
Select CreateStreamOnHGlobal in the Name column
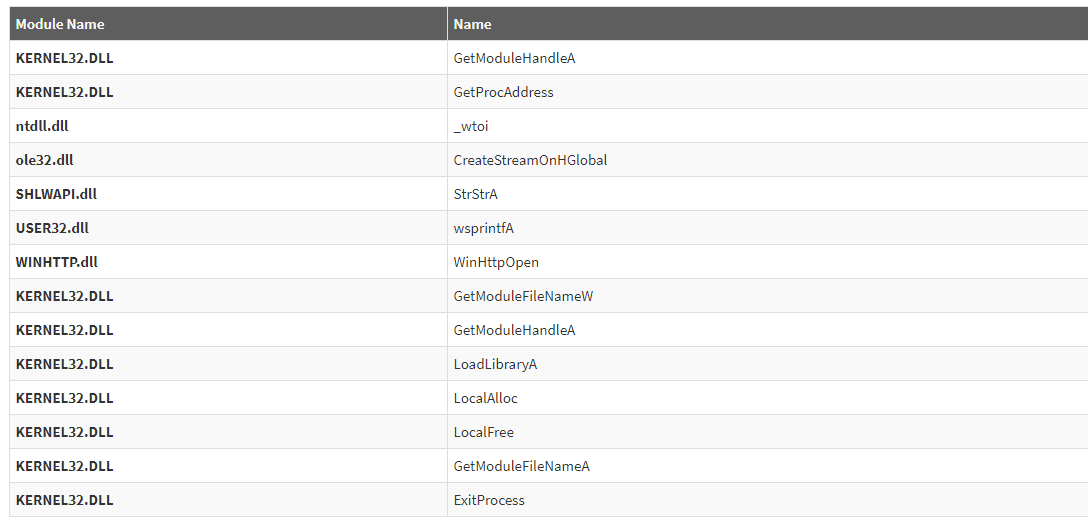pos(530,160)
